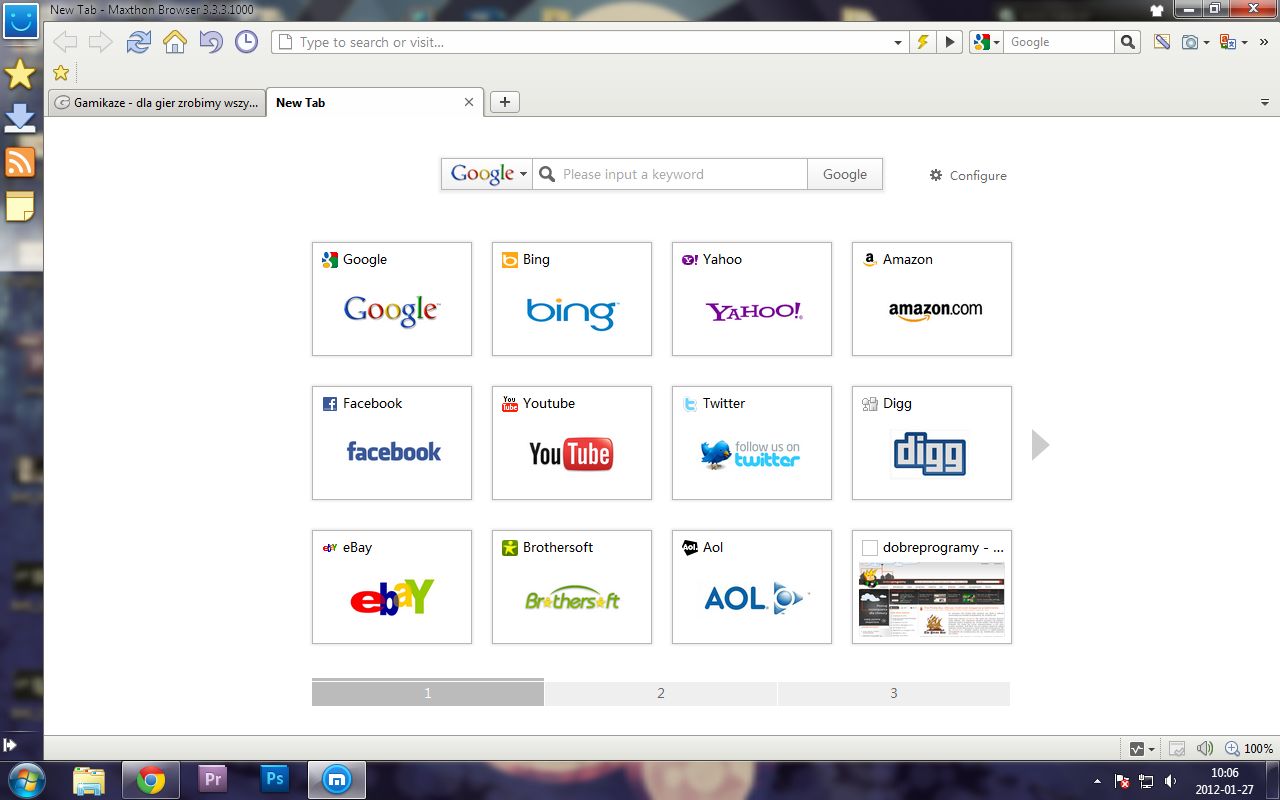Go to quick access page 3
Viewport: 1280px width, 800px height.
pyautogui.click(x=894, y=693)
